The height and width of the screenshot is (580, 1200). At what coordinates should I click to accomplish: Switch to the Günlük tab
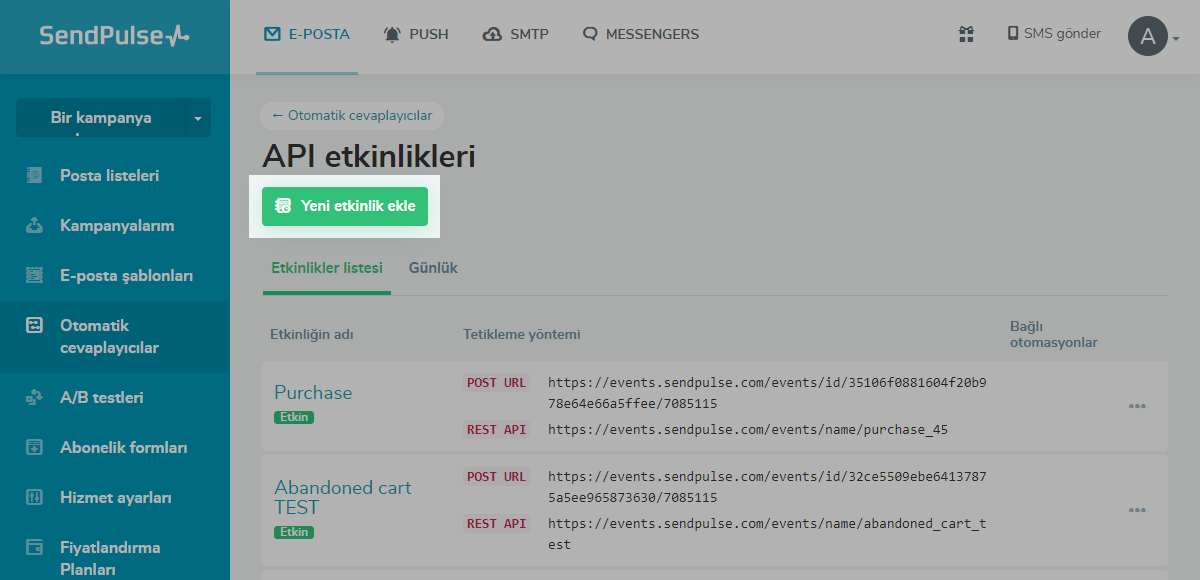[433, 268]
